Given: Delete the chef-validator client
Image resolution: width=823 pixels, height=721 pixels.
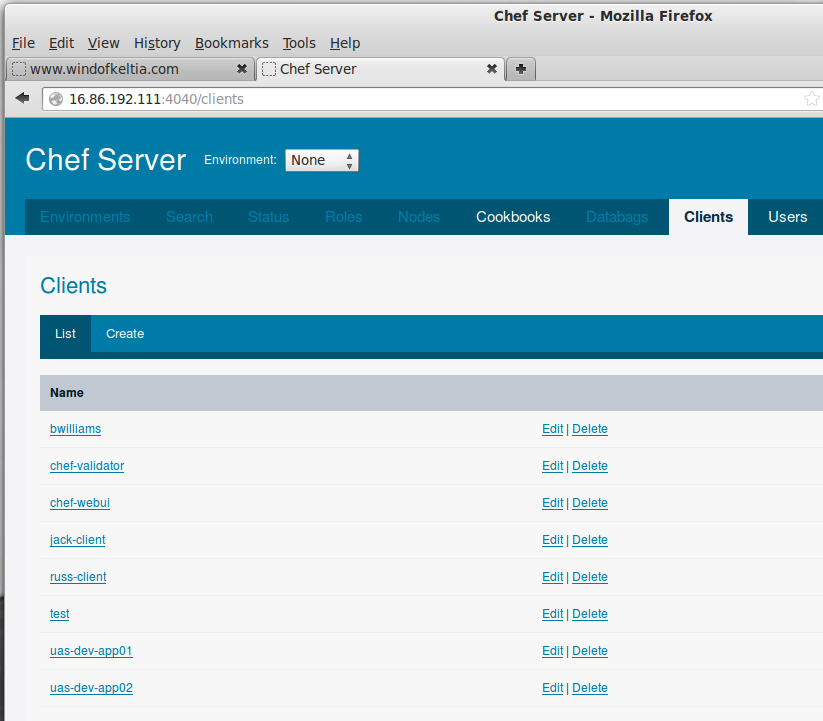Looking at the screenshot, I should [589, 466].
